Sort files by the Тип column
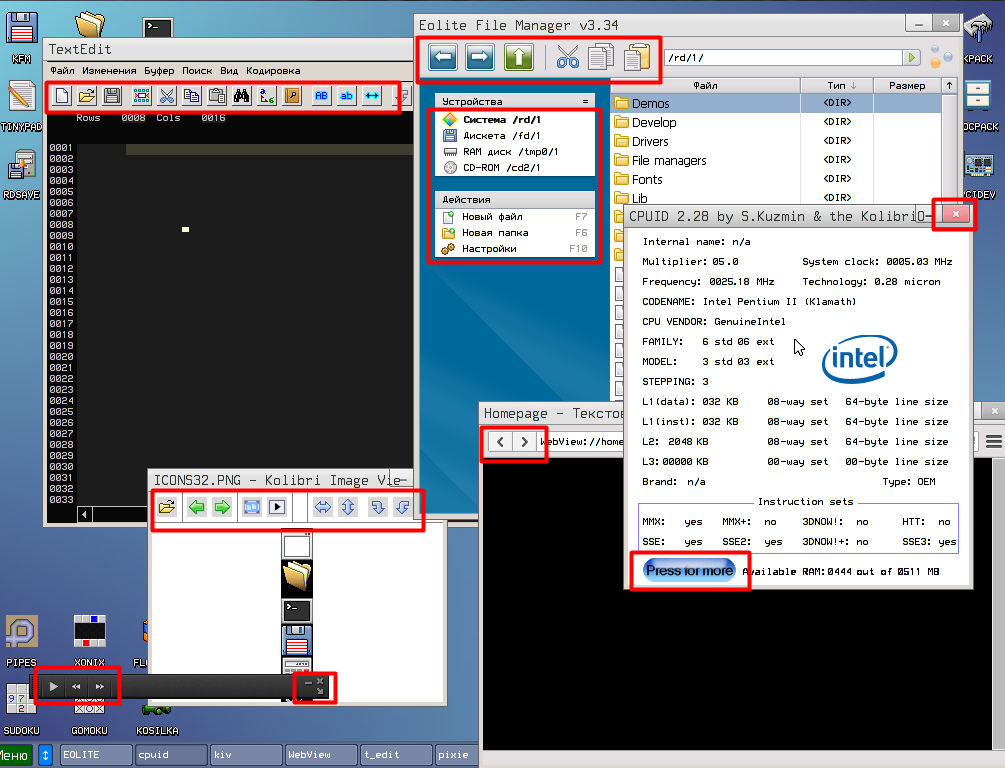Screen dimensions: 1005x768 tap(840, 85)
